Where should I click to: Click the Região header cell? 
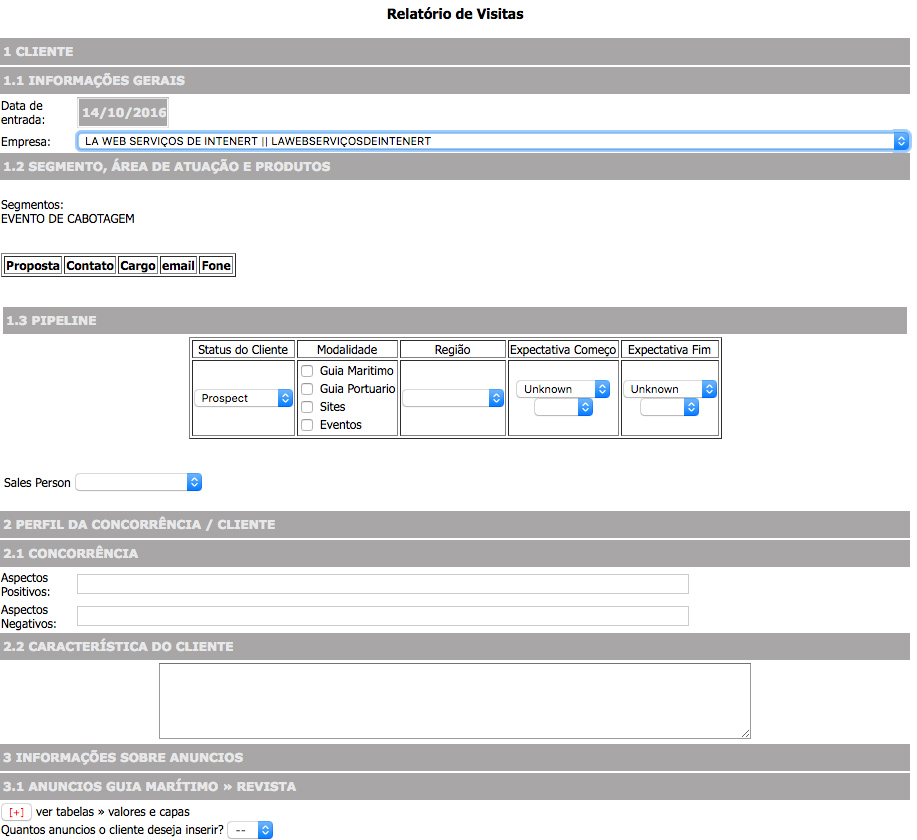tap(453, 350)
